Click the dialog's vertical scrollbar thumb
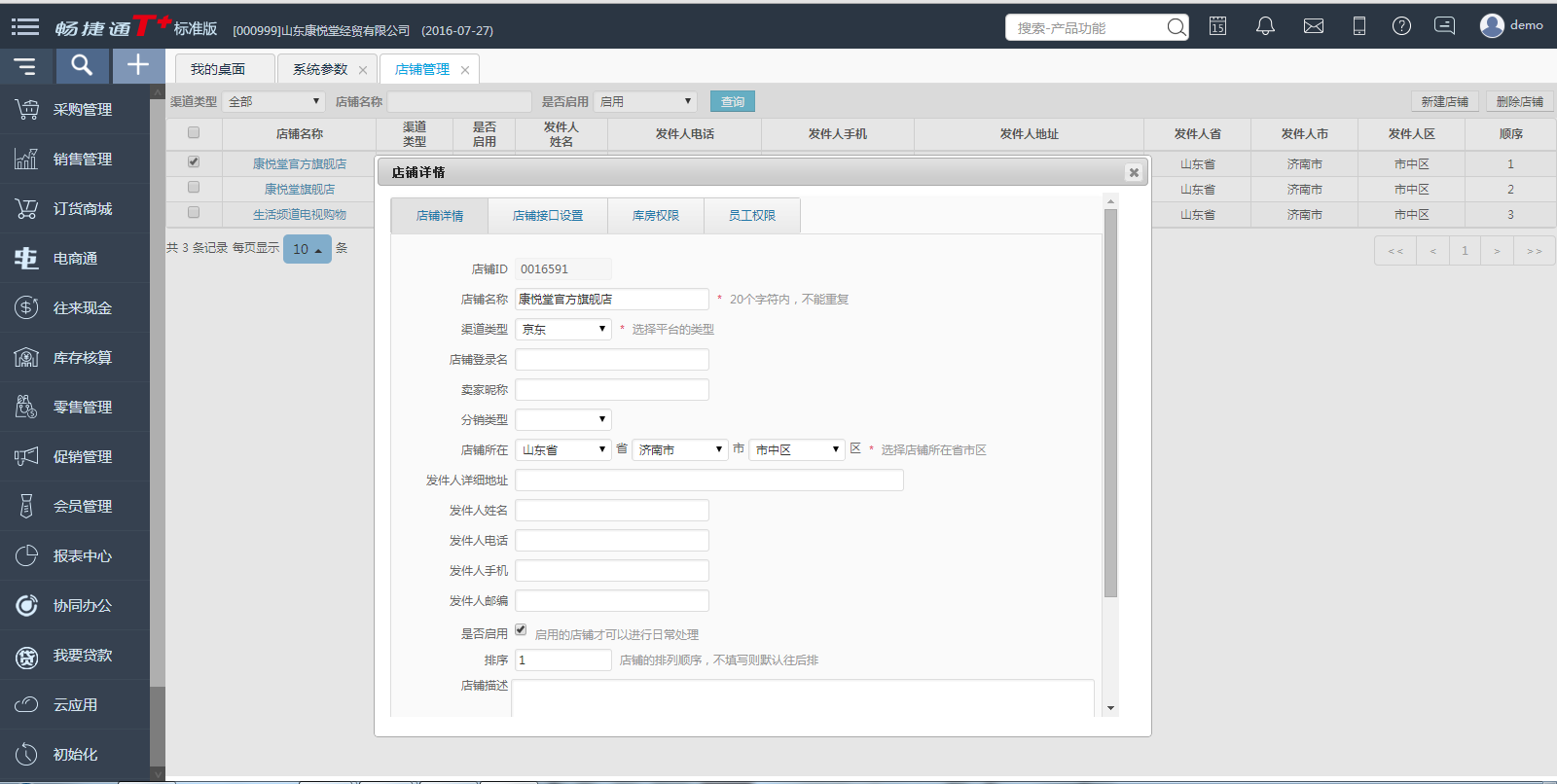 [x=1110, y=403]
